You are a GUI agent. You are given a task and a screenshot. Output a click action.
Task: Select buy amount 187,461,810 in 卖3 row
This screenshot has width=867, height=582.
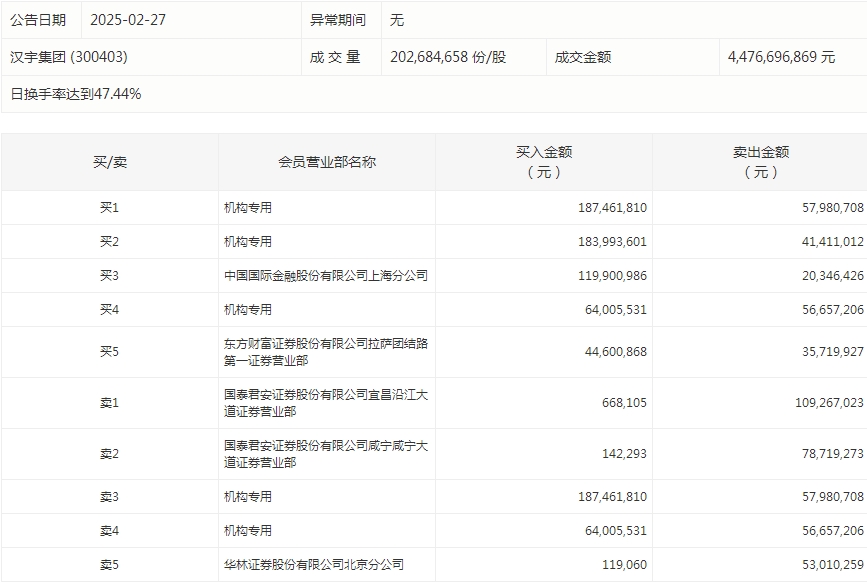(x=612, y=497)
